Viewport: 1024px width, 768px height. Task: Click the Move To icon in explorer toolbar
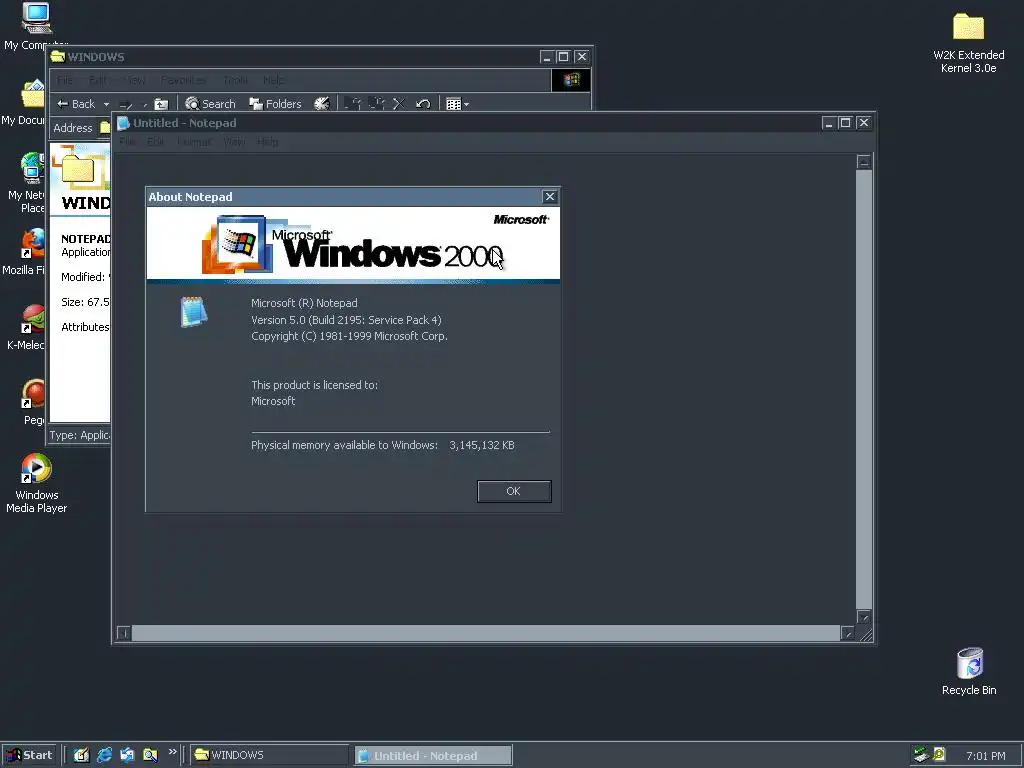353,104
